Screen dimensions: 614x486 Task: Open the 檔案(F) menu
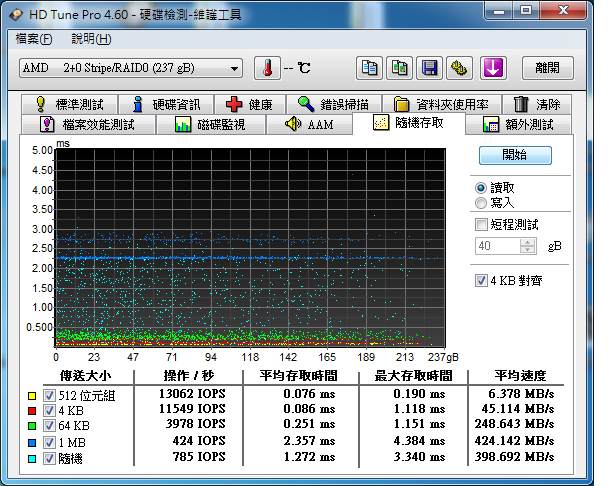(34, 39)
